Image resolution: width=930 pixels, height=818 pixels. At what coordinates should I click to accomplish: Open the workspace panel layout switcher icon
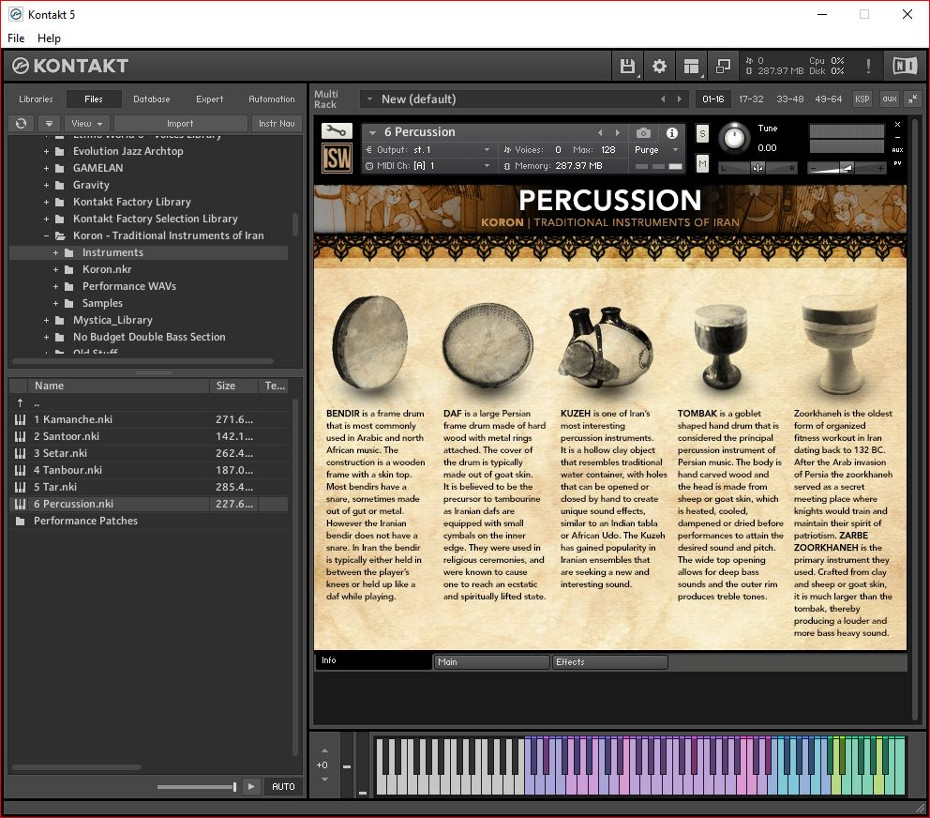tap(691, 66)
